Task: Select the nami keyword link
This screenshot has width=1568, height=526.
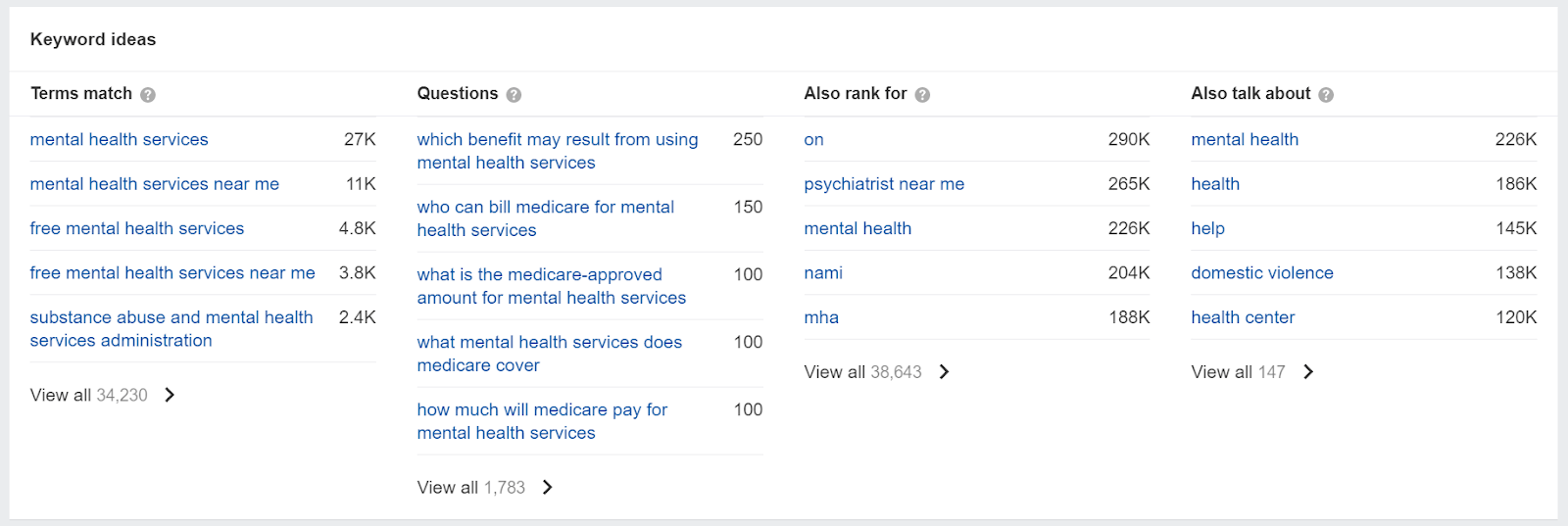Action: (x=823, y=273)
